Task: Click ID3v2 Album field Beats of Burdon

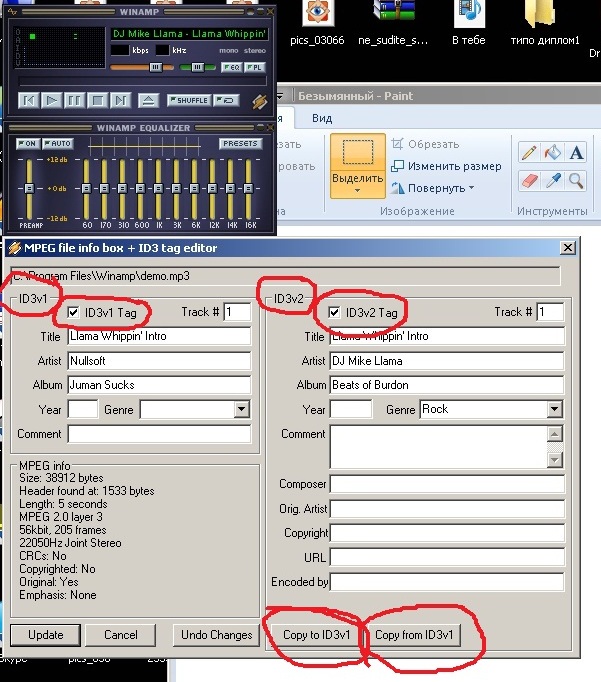Action: pos(447,385)
